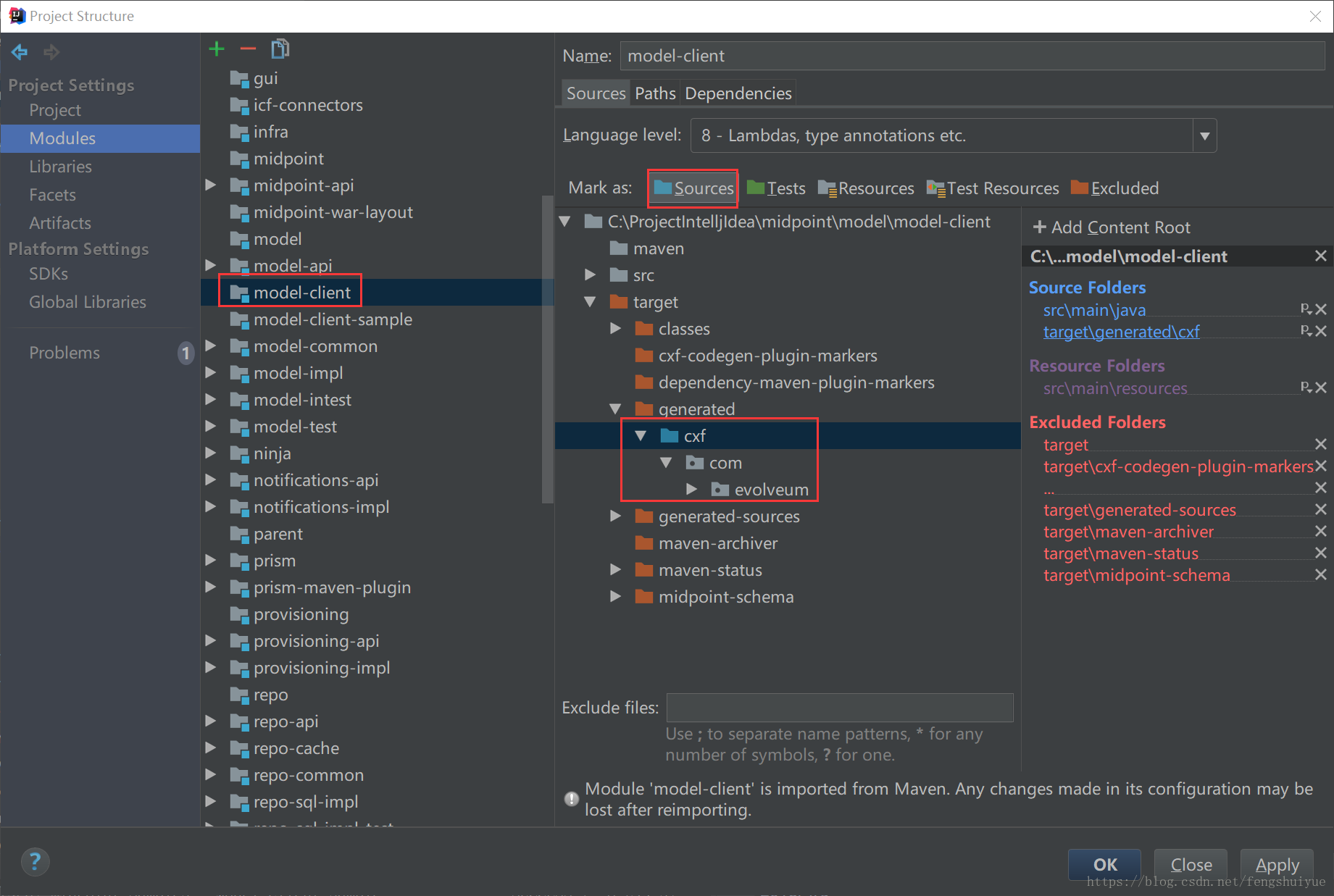Expand the model-api module

[x=211, y=266]
